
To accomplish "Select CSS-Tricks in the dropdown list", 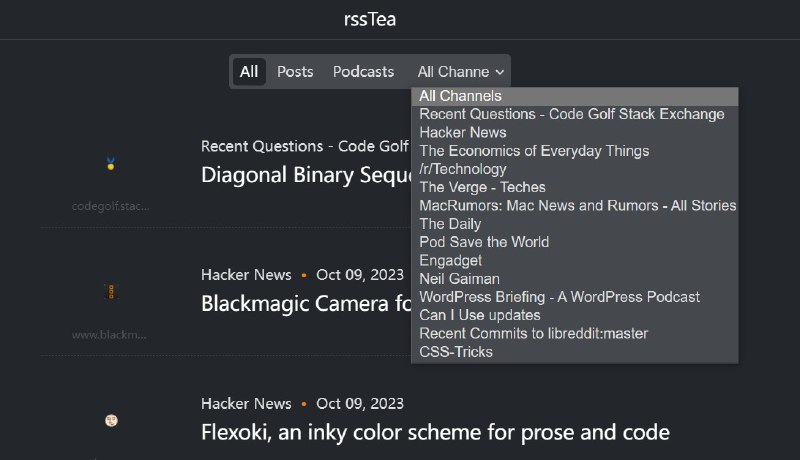I will [x=456, y=352].
